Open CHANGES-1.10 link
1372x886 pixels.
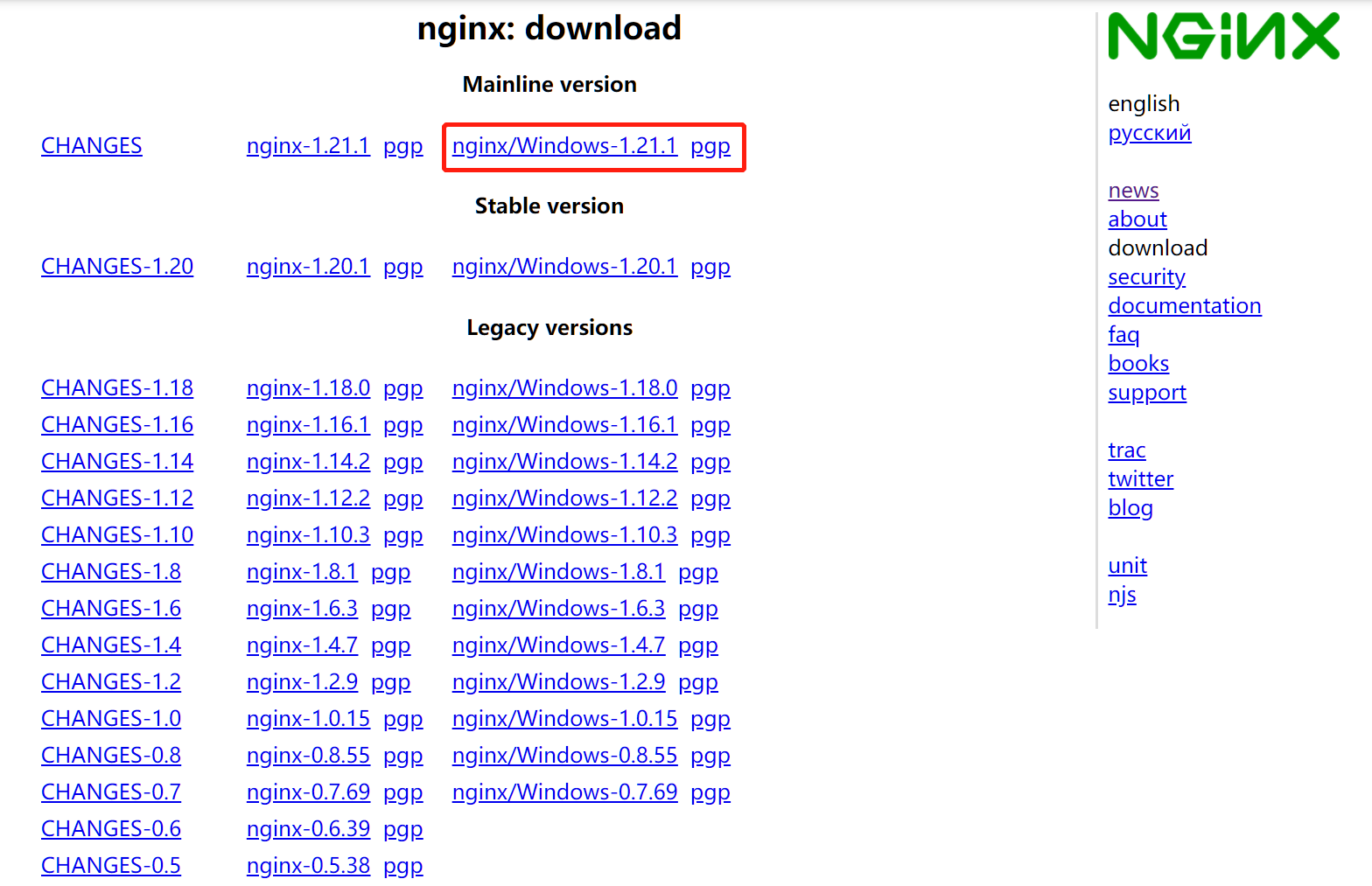(x=117, y=535)
